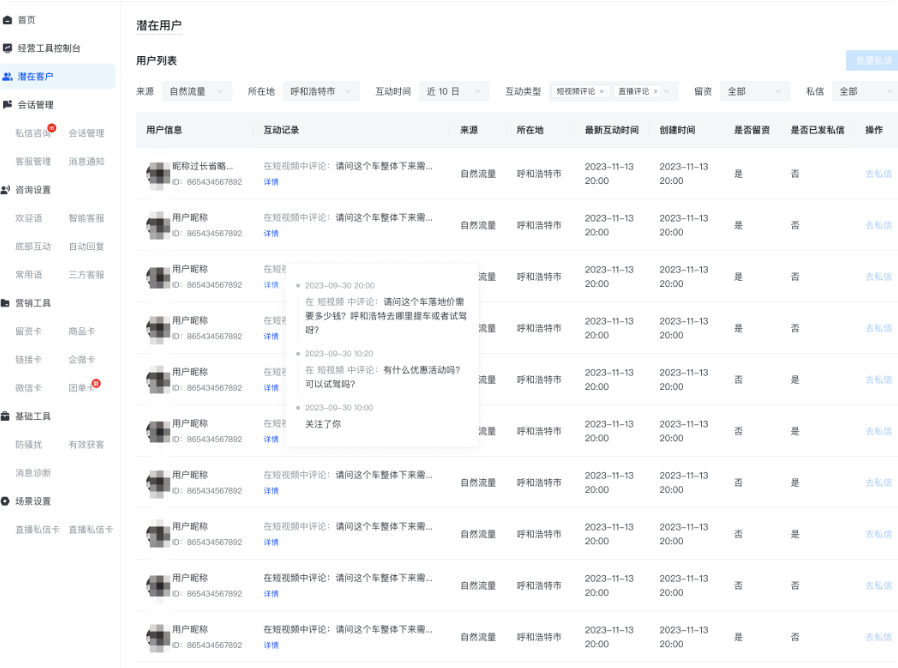Click the 是否留资 column header
This screenshot has width=898, height=668.
pos(752,130)
